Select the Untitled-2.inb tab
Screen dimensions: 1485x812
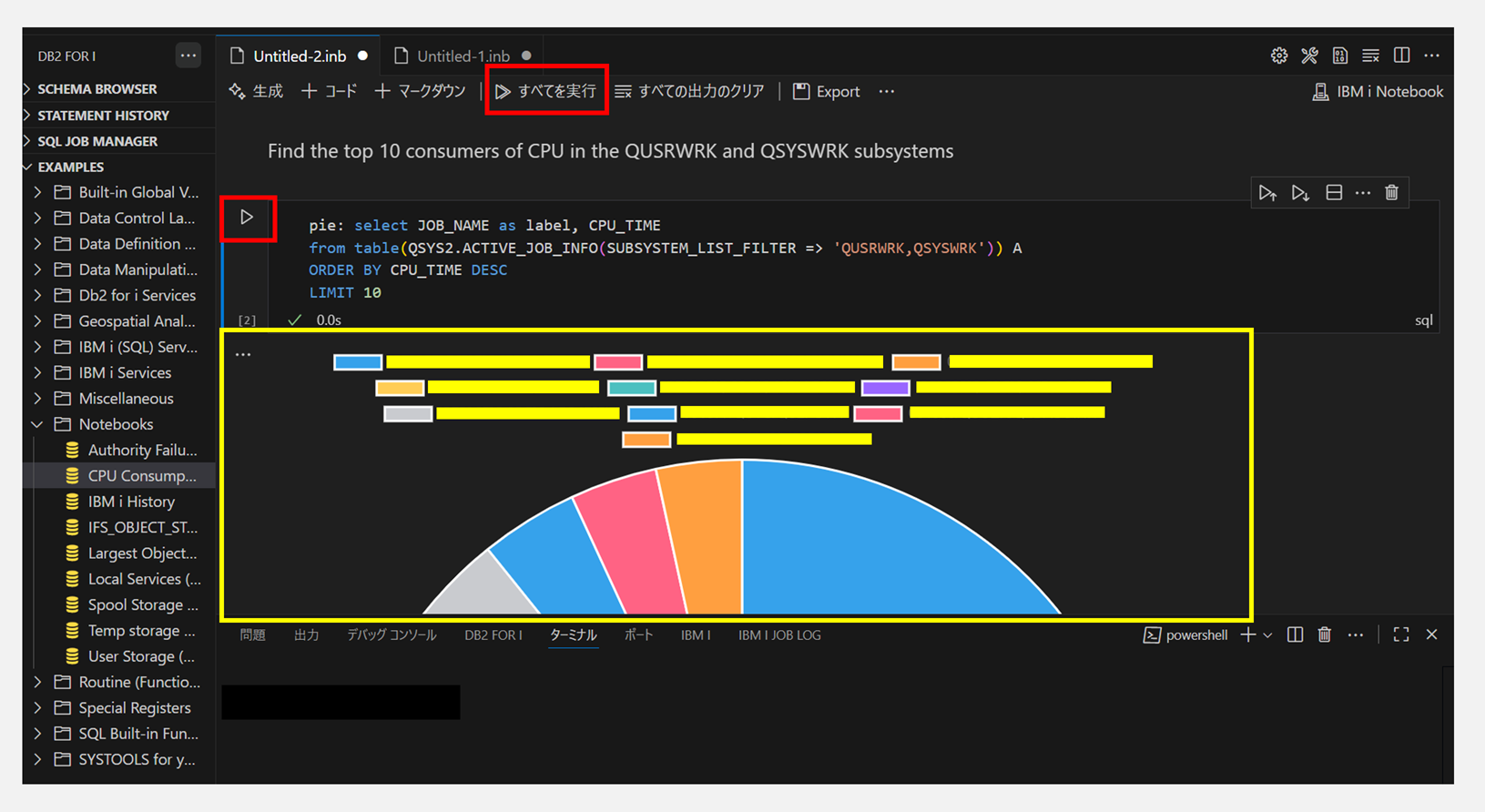click(300, 56)
